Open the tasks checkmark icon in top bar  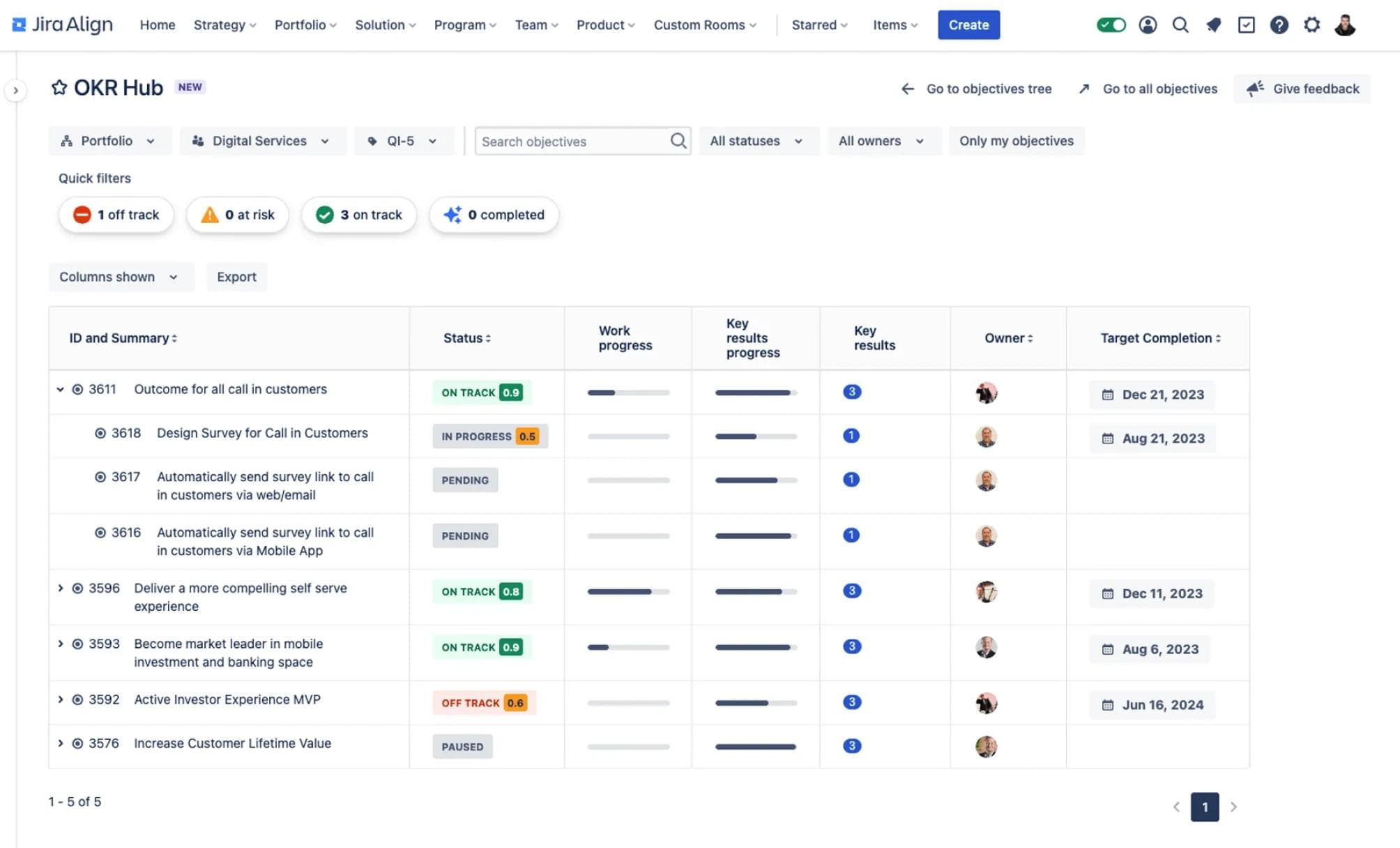pyautogui.click(x=1247, y=24)
